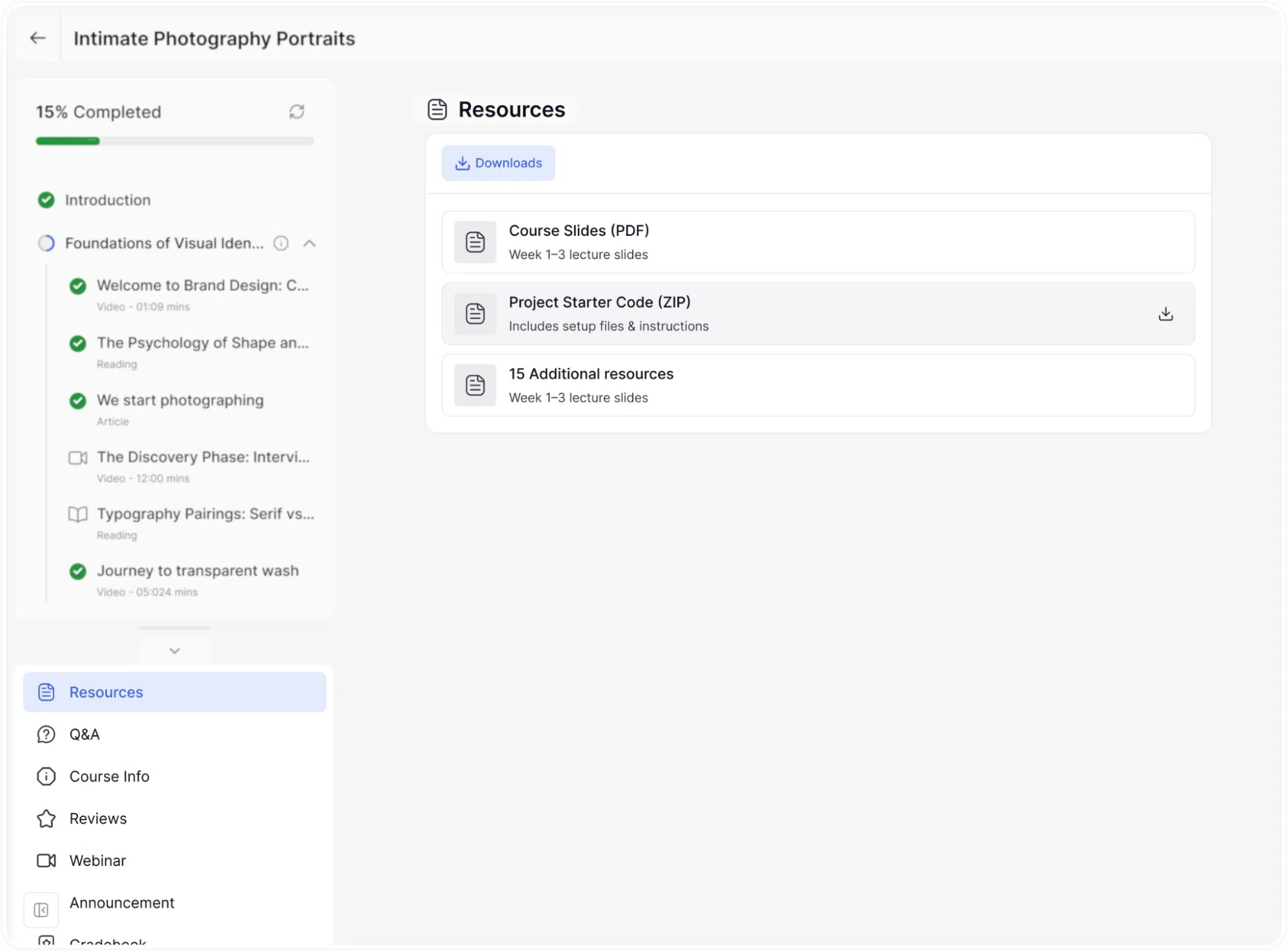Image resolution: width=1288 pixels, height=951 pixels.
Task: Click the green check next to Introduction
Action: pos(46,200)
